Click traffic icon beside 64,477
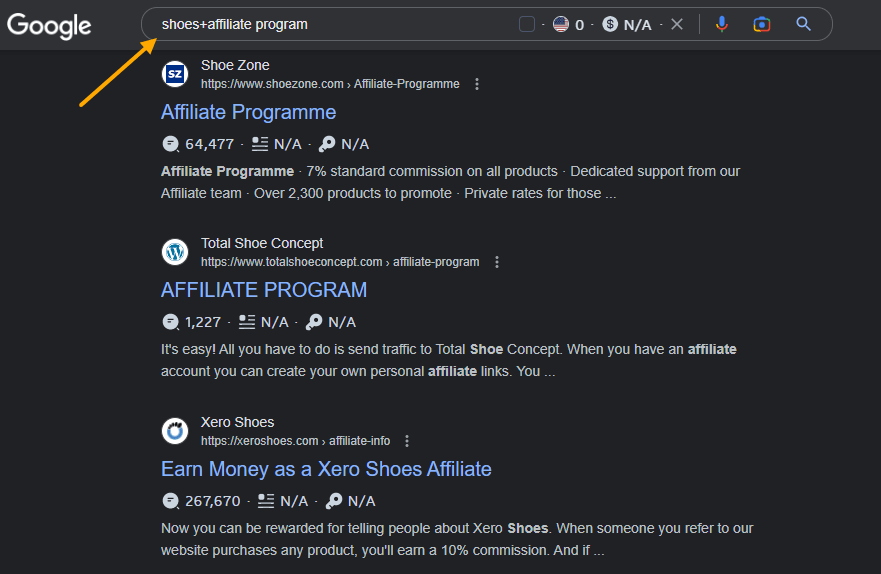The width and height of the screenshot is (881, 574). (x=170, y=144)
